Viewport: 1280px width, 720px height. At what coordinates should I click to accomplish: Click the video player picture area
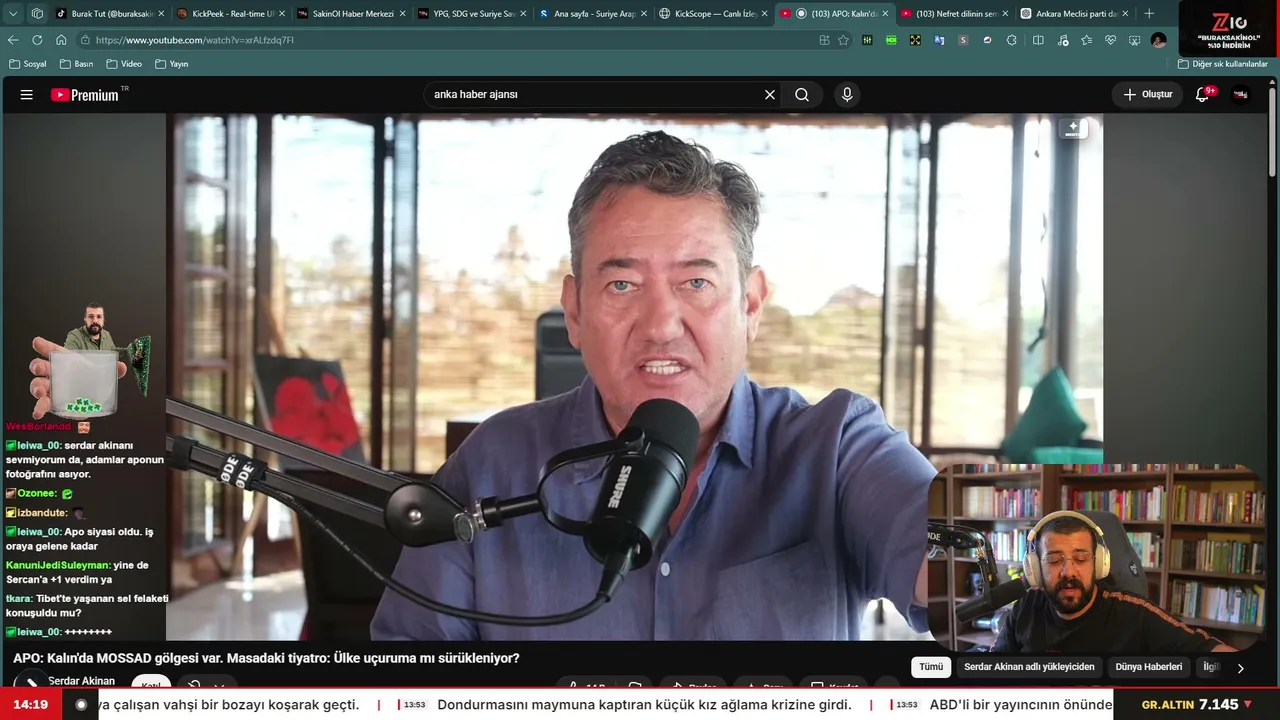[634, 377]
